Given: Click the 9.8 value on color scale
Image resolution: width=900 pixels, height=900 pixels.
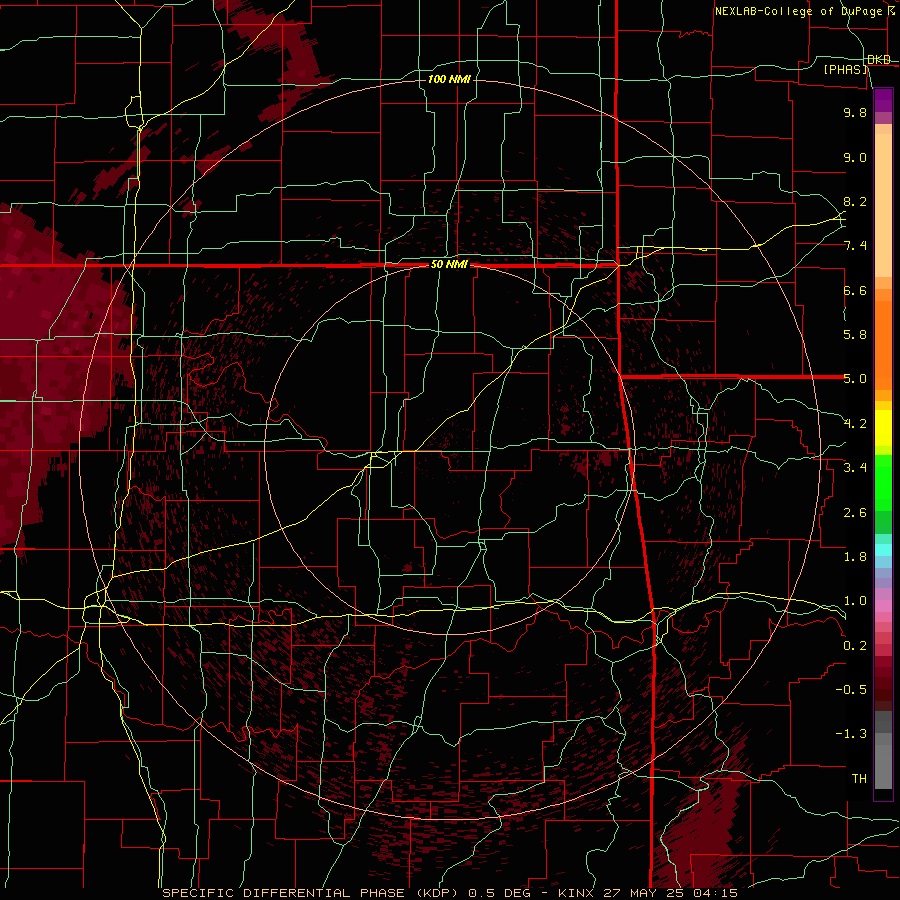Looking at the screenshot, I should coord(855,112).
